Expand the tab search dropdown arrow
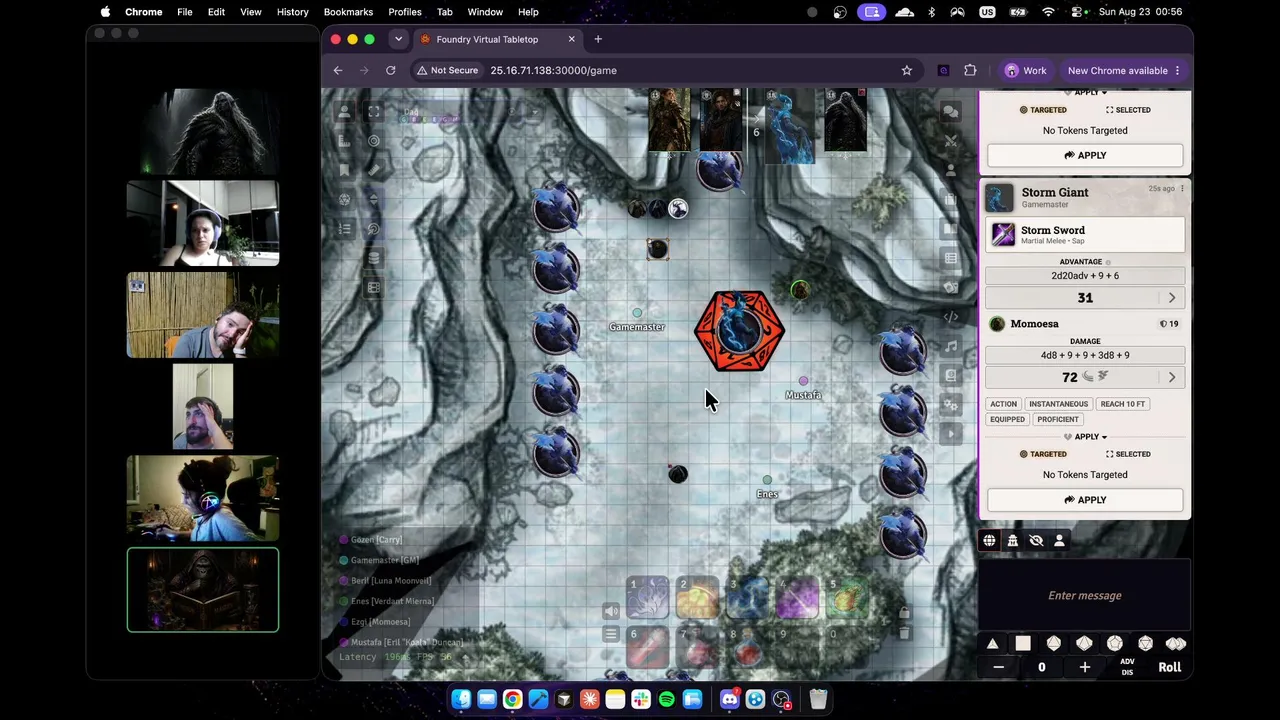This screenshot has height=720, width=1280. point(398,40)
